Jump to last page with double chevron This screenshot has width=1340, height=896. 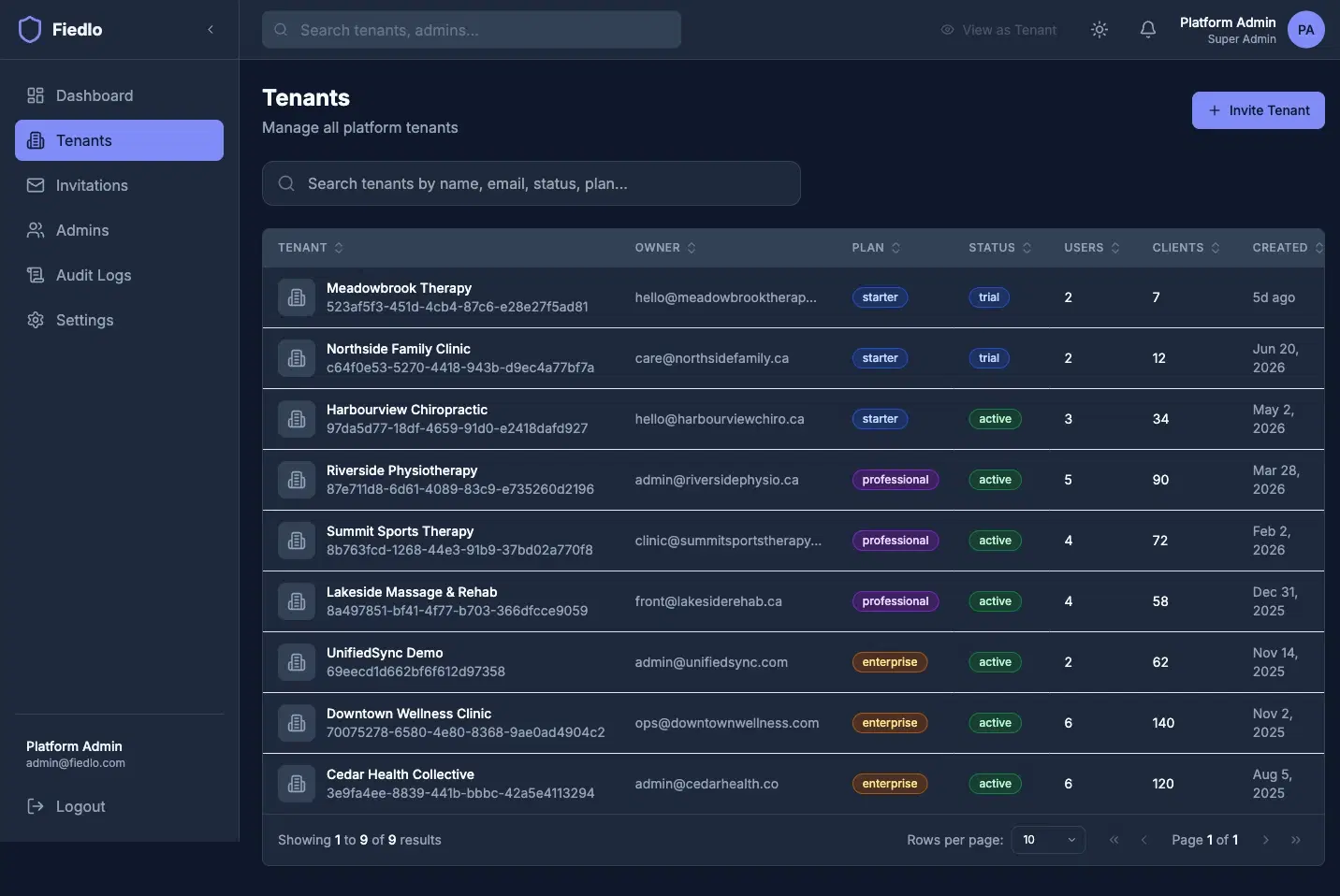pyautogui.click(x=1295, y=840)
